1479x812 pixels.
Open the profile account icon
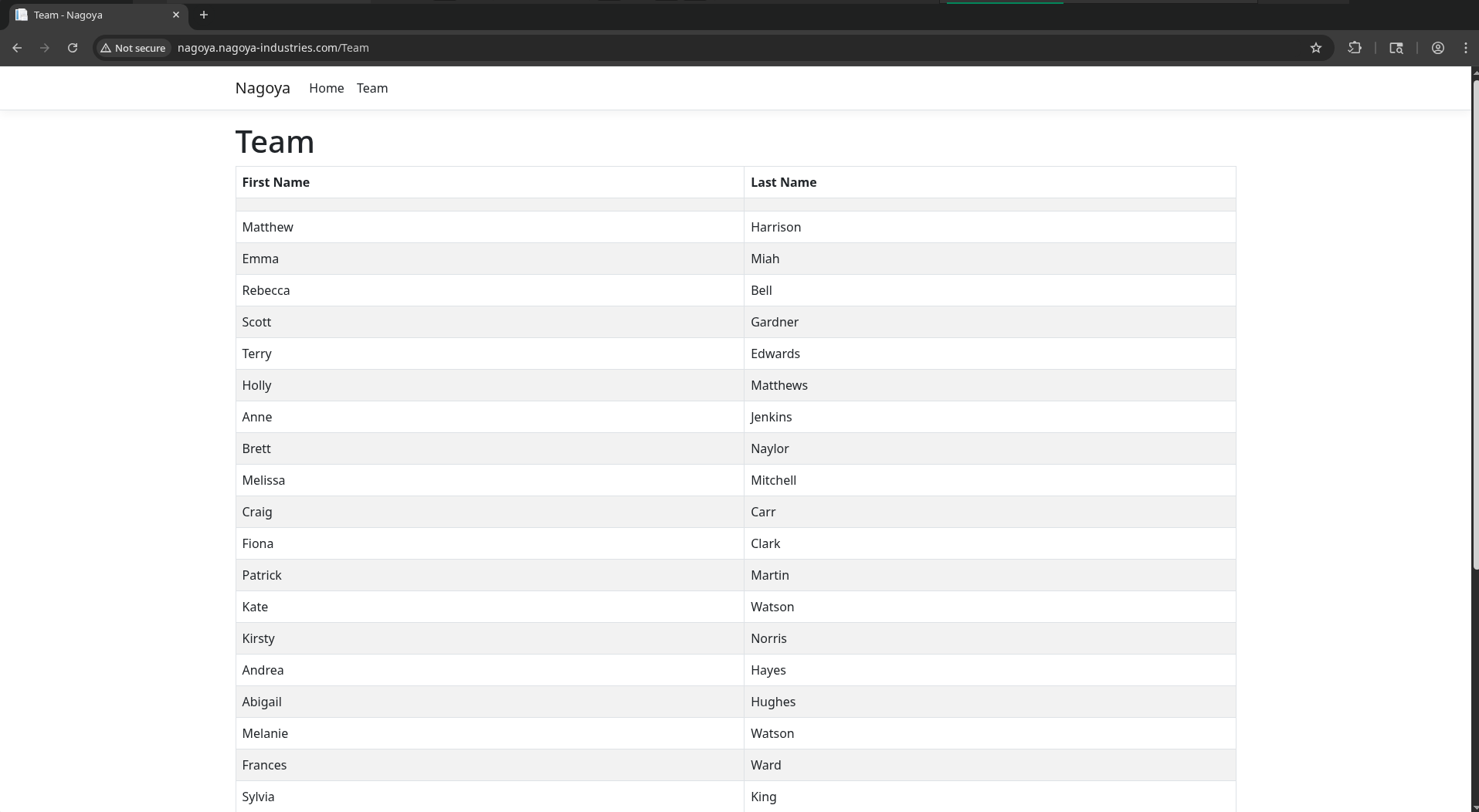point(1438,48)
